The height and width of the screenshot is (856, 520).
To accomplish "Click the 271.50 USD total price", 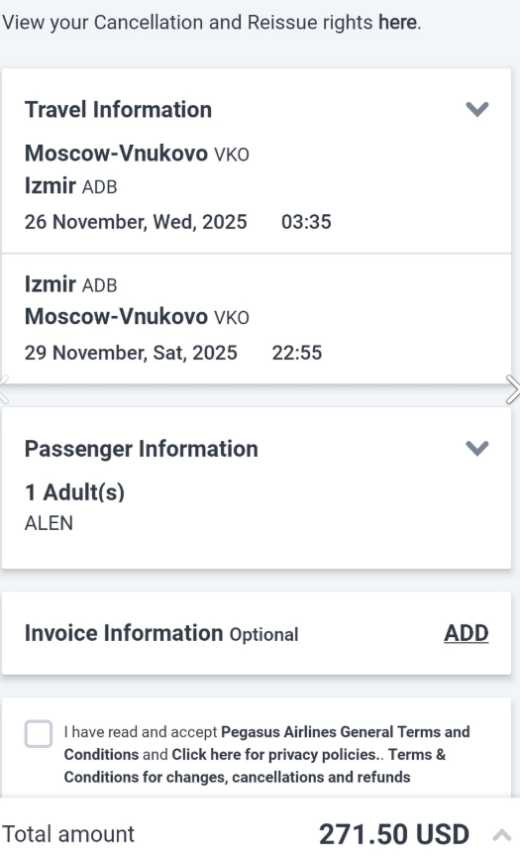I will pos(394,835).
